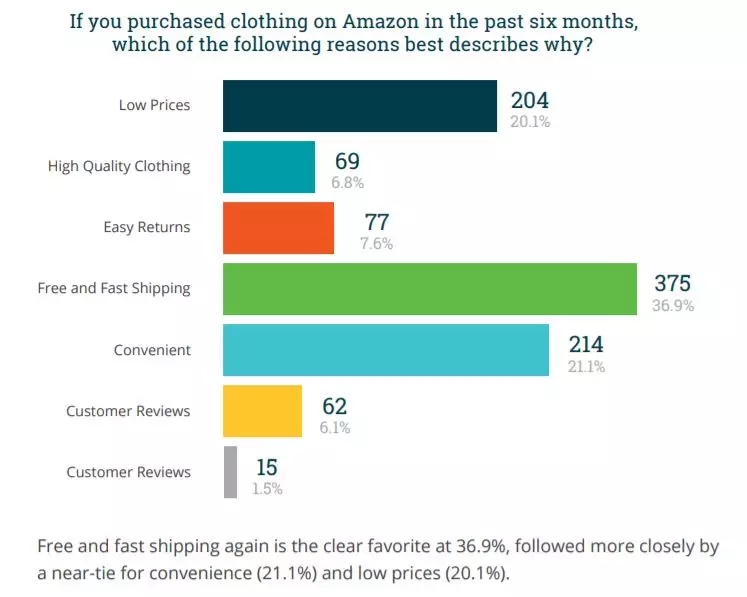Click the Convenient category label
The width and height of the screenshot is (747, 597).
[x=152, y=350]
